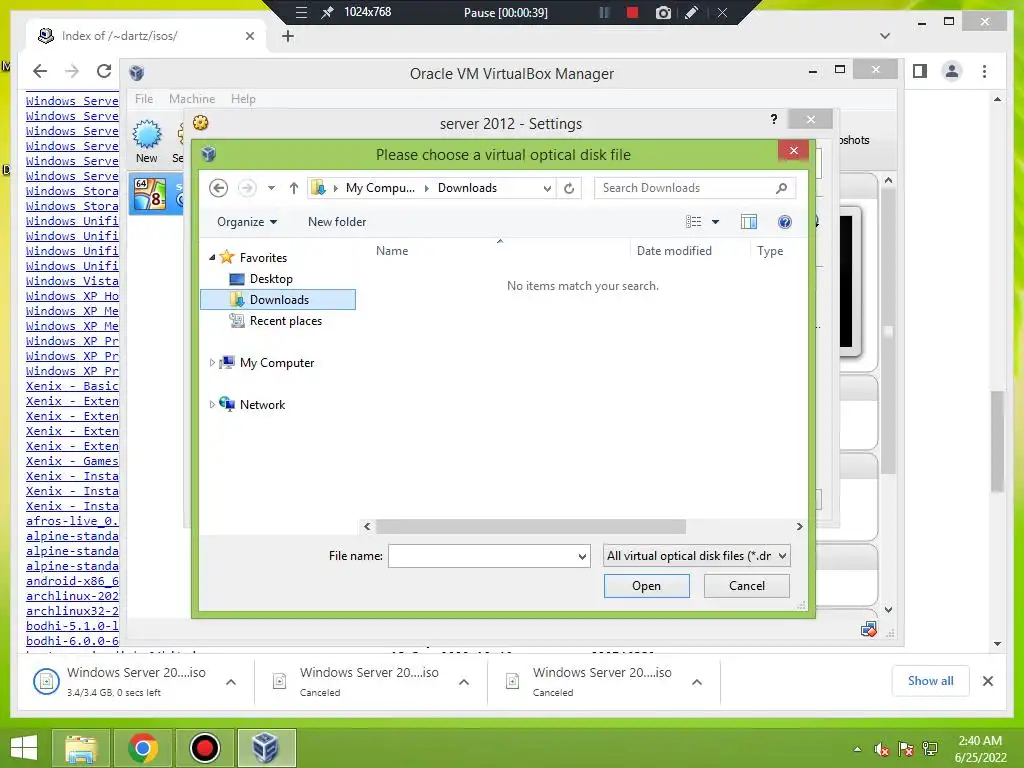Image resolution: width=1024 pixels, height=768 pixels.
Task: Cancel the file chooser dialog
Action: tap(746, 586)
